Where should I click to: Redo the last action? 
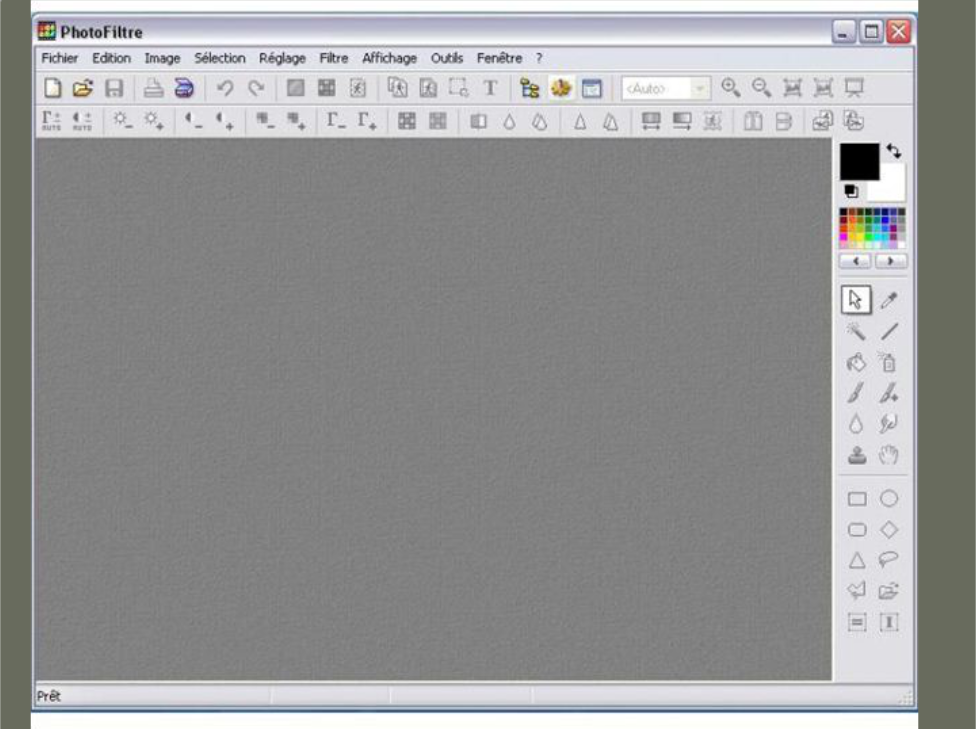pos(256,88)
